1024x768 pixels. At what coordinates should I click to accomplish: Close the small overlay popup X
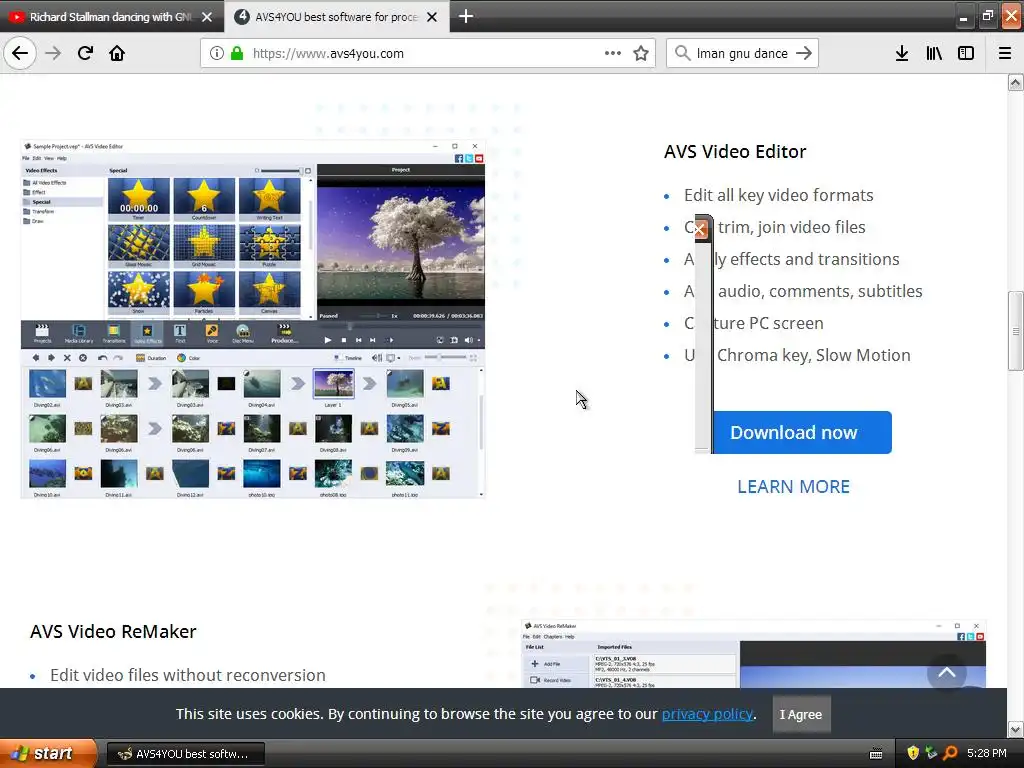[699, 229]
